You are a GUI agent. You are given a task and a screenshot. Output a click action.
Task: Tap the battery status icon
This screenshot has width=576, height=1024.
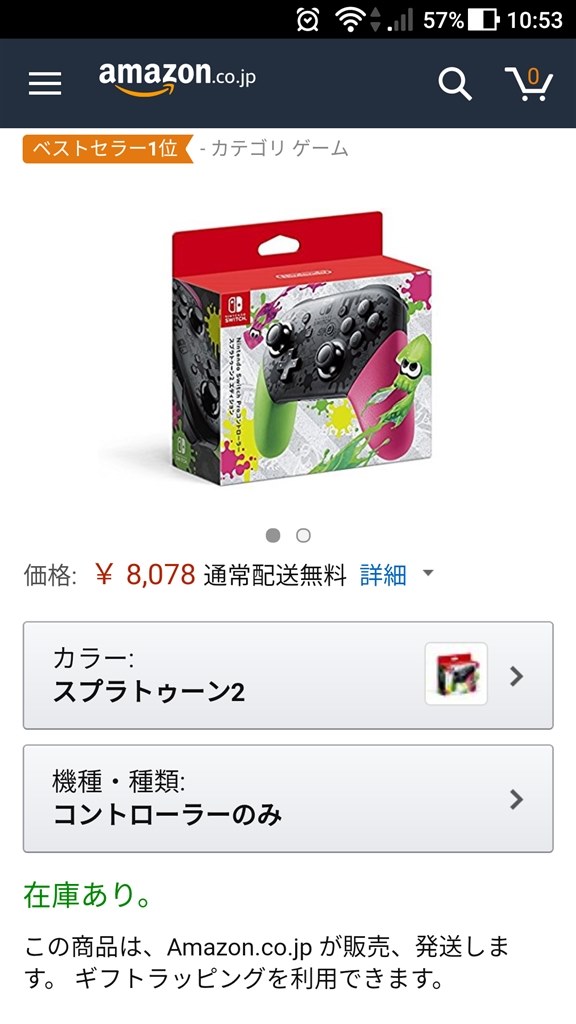[485, 20]
